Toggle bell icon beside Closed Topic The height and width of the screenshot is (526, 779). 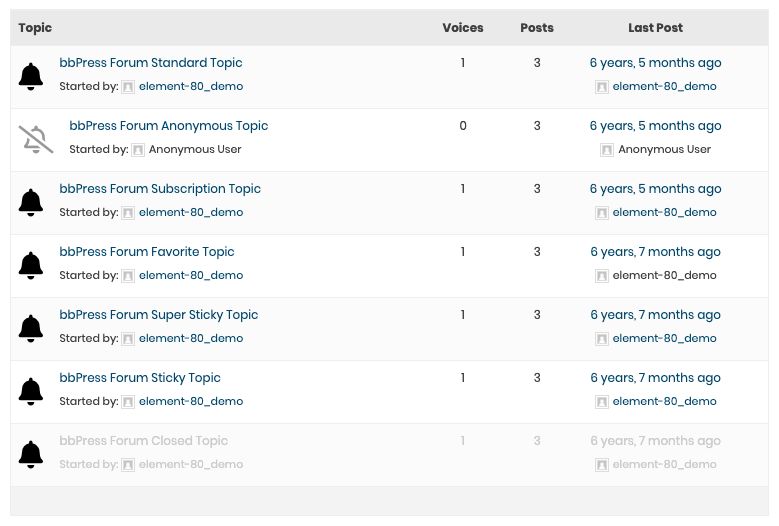click(x=31, y=455)
